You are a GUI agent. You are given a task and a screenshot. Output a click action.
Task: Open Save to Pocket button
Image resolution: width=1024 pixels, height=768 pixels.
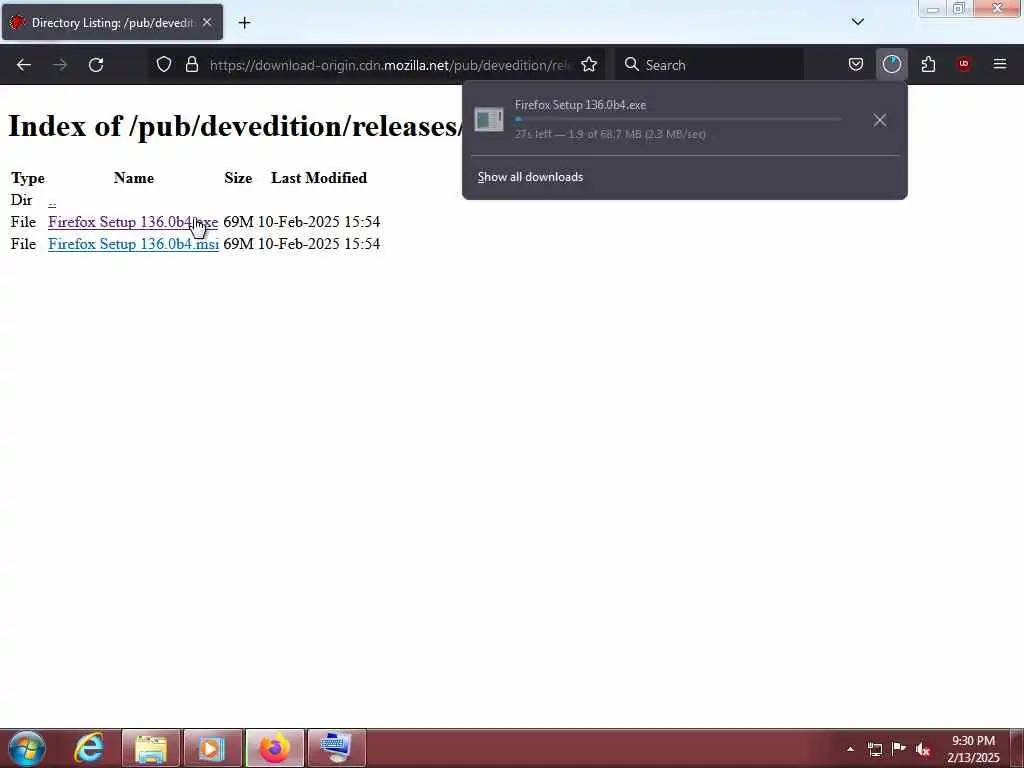(x=856, y=65)
